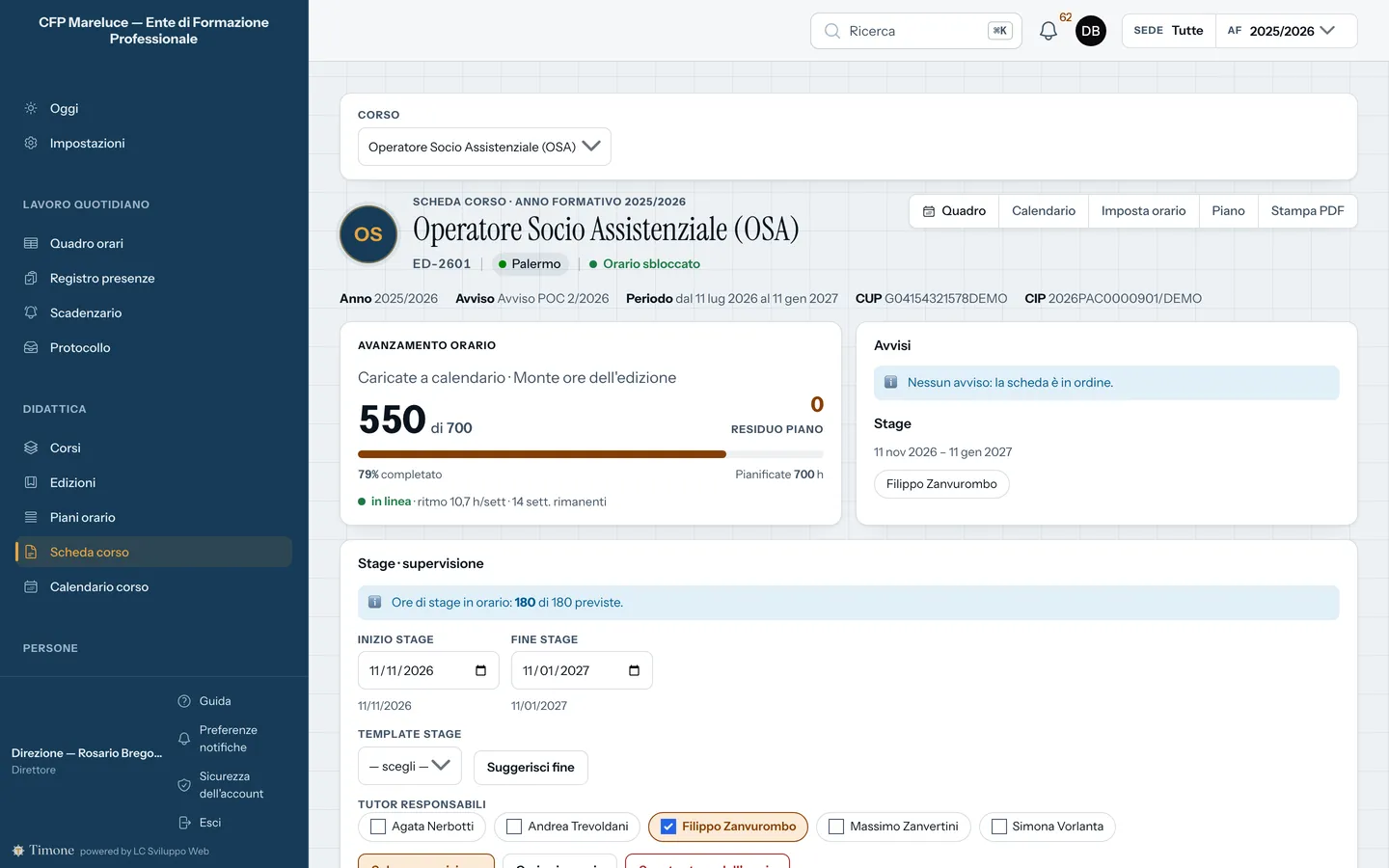Click the Oggi sun icon in sidebar

click(31, 108)
